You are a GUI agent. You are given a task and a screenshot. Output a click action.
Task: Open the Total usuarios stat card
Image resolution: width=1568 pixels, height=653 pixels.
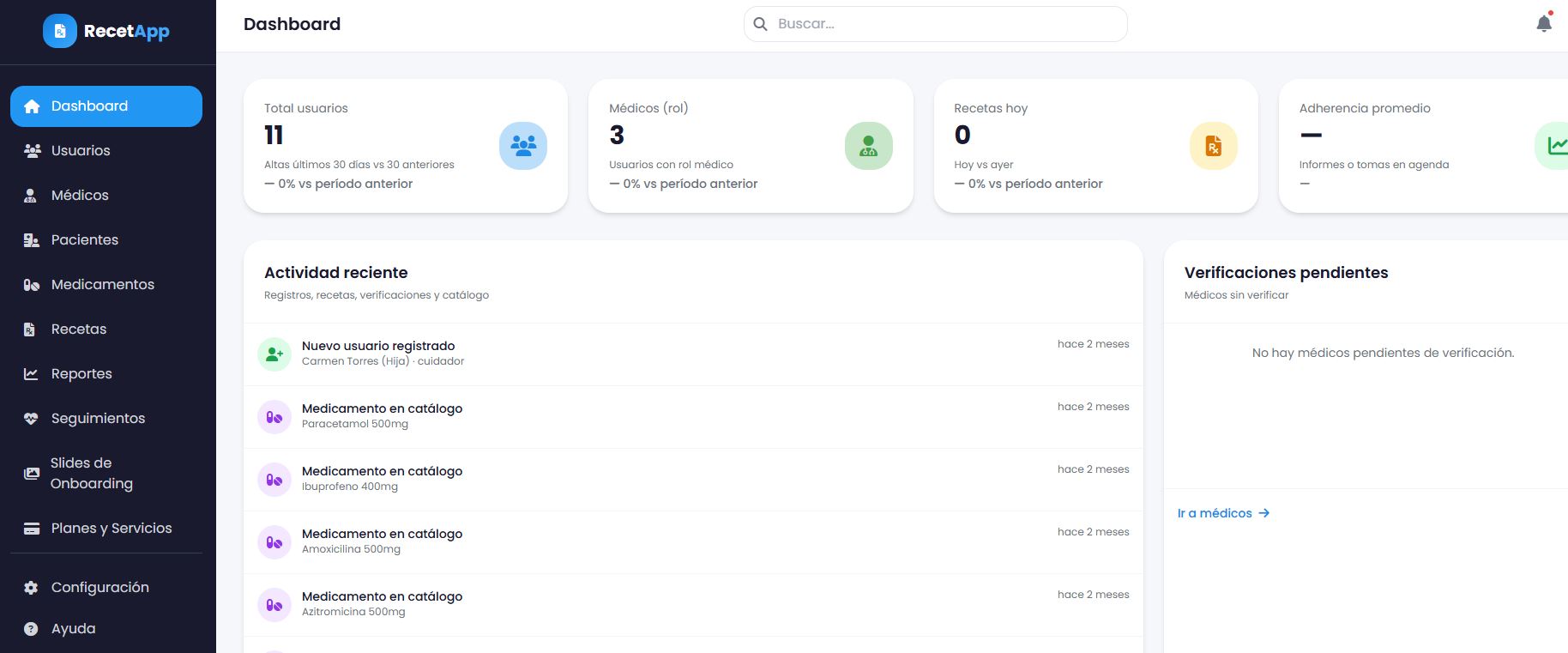click(x=406, y=146)
